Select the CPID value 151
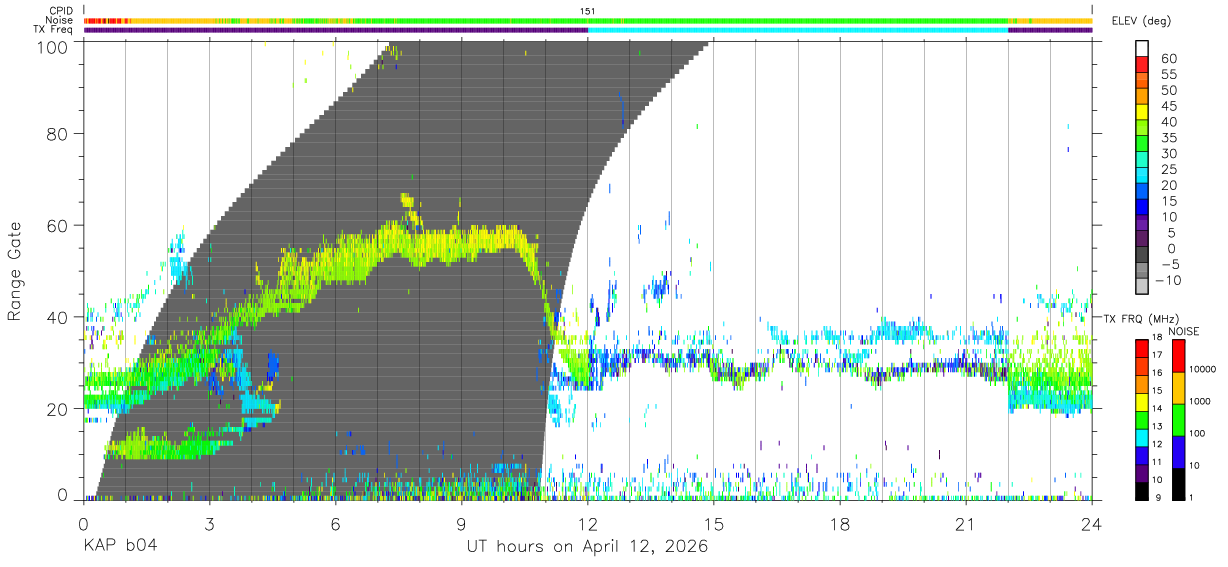The image size is (1228, 567). (588, 11)
